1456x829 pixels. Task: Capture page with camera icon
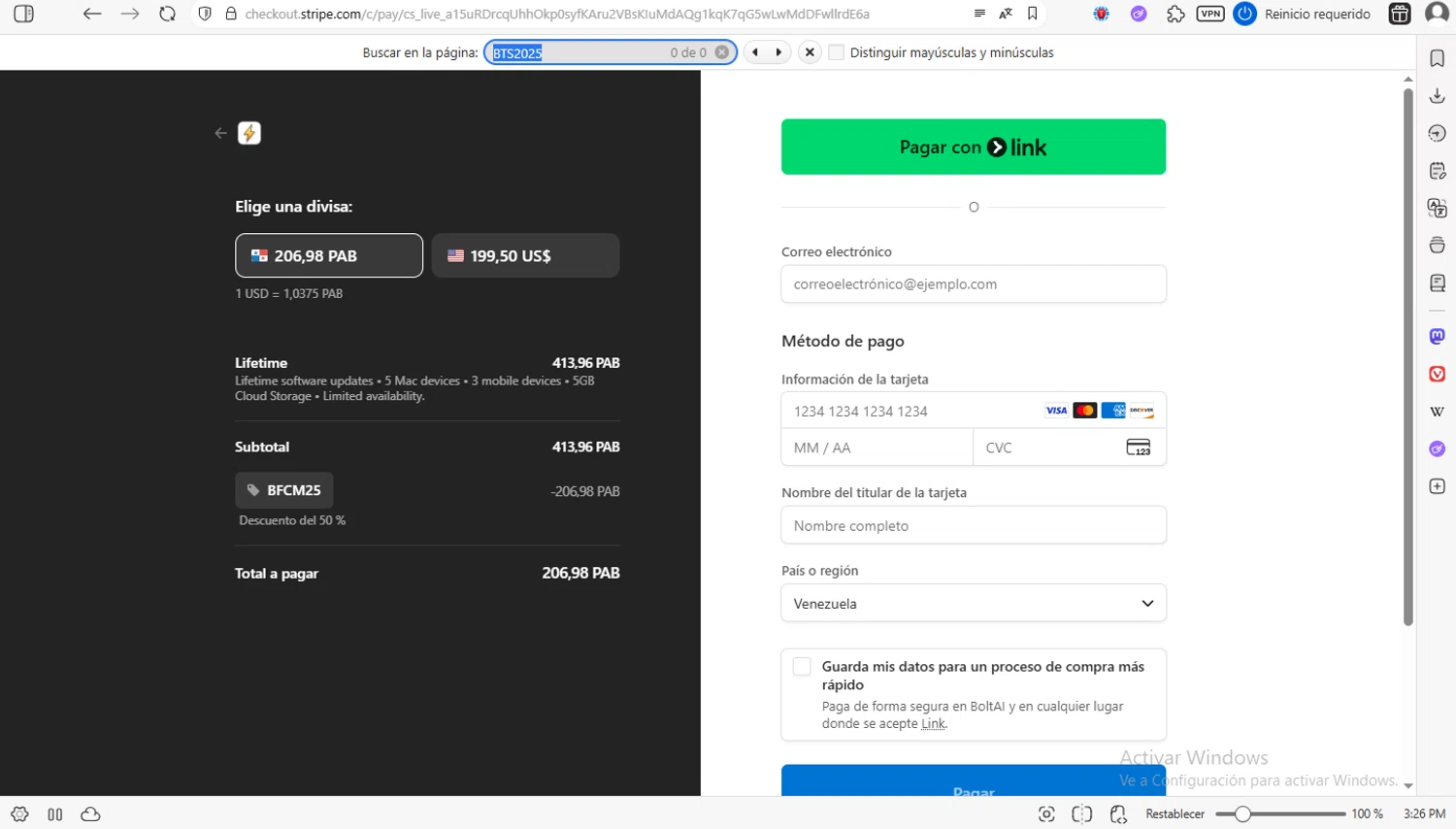pos(1046,814)
